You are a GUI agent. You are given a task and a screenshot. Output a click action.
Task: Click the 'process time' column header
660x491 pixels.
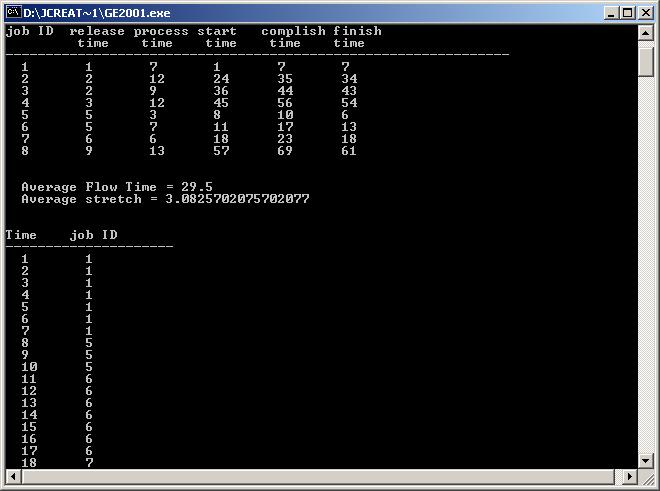pos(161,37)
